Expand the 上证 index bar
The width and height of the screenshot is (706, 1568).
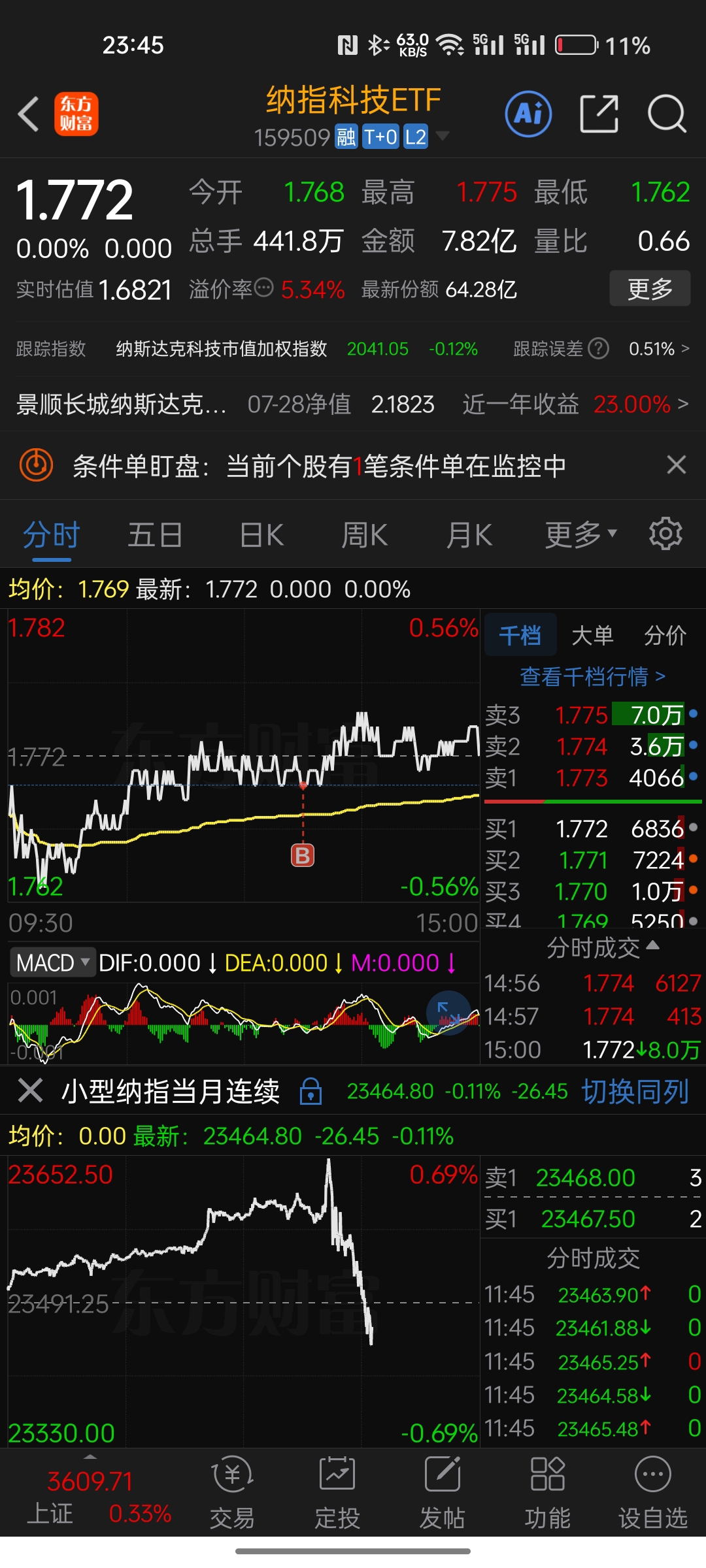tap(90, 1457)
